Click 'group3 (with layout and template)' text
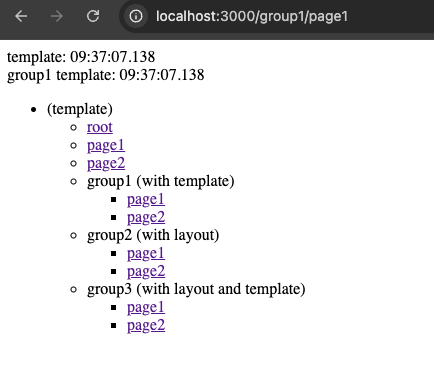 [196, 289]
